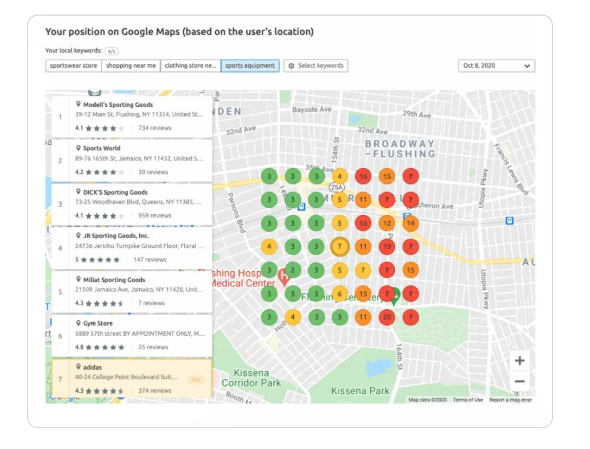Click the 959 reviews text
Screen dimensions: 590x449
(x=155, y=216)
